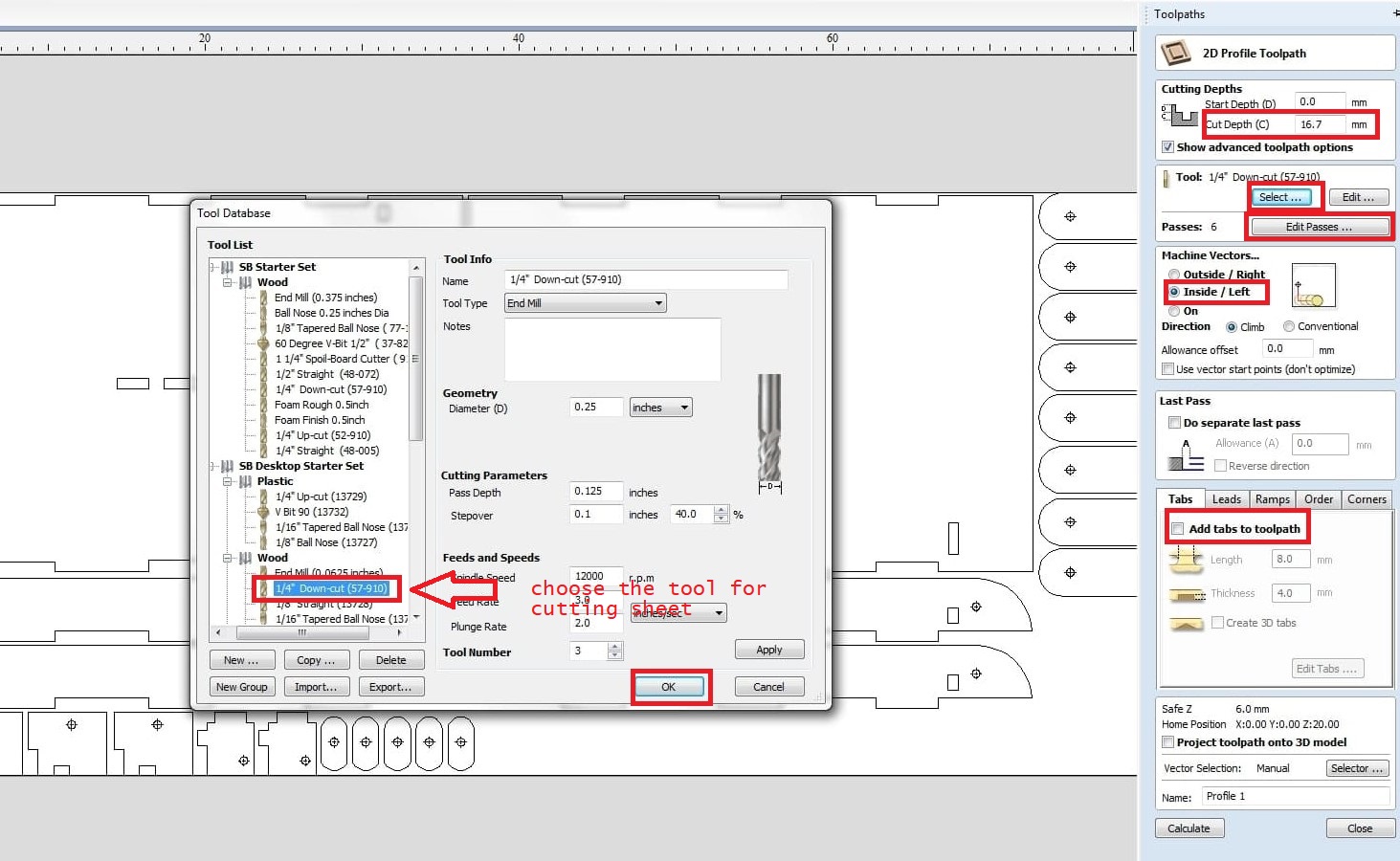Click the 3D tabs illustration icon
This screenshot has width=1400, height=861.
click(x=1187, y=624)
